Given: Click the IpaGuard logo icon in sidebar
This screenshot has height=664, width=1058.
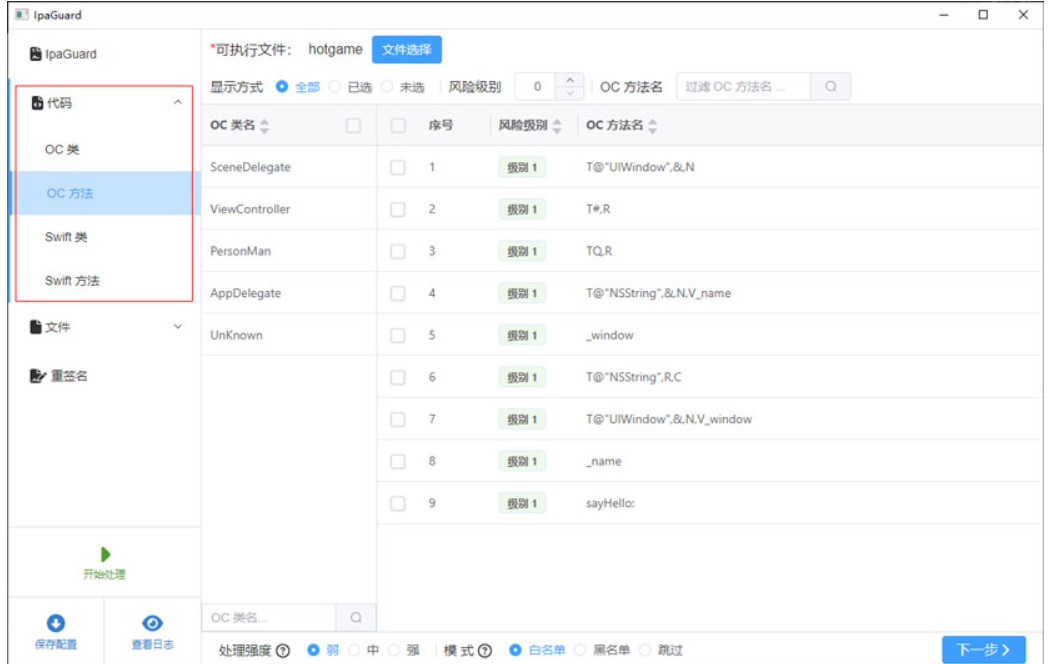Looking at the screenshot, I should 36,54.
